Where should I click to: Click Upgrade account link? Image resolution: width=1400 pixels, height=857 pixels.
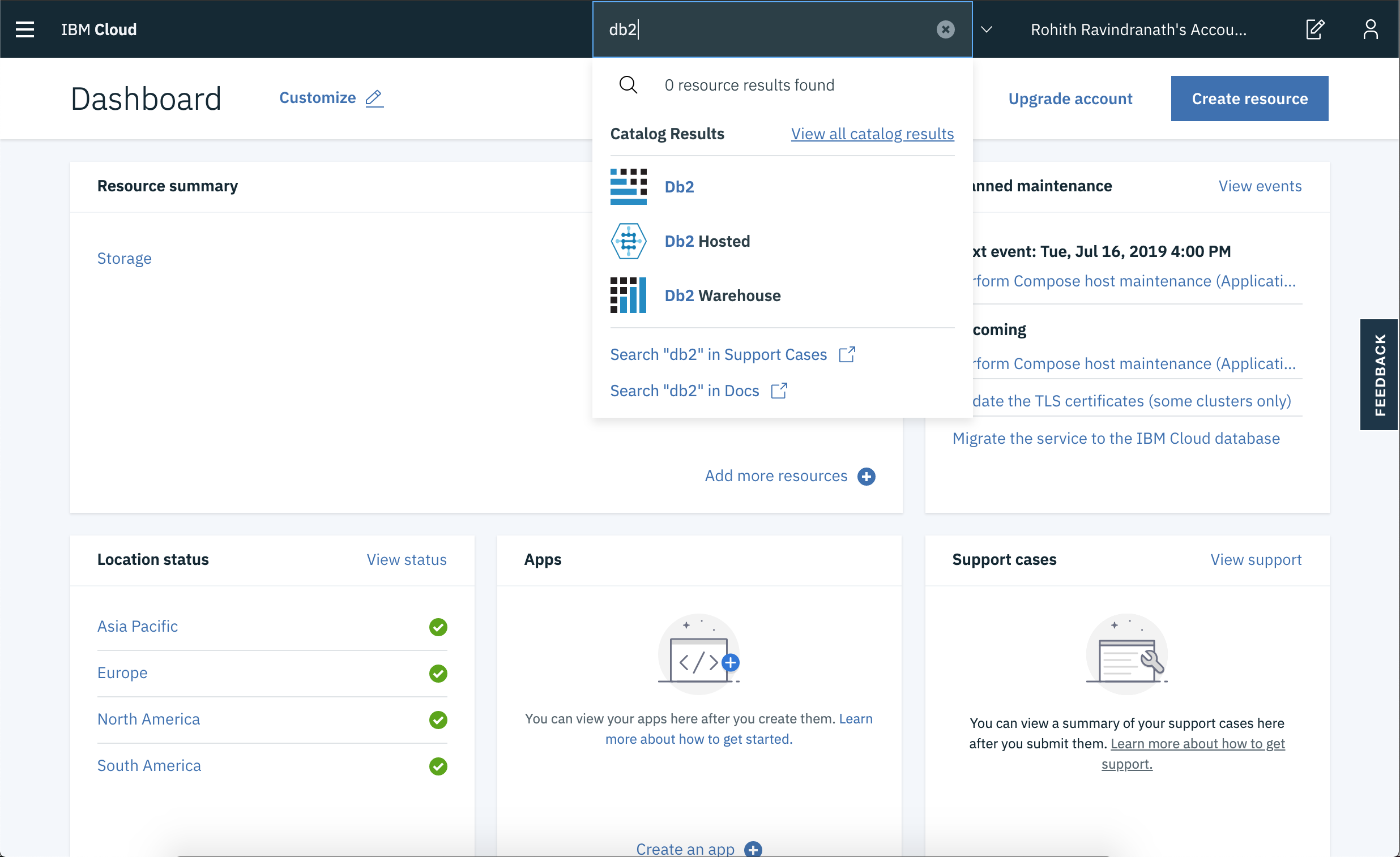[x=1070, y=99]
